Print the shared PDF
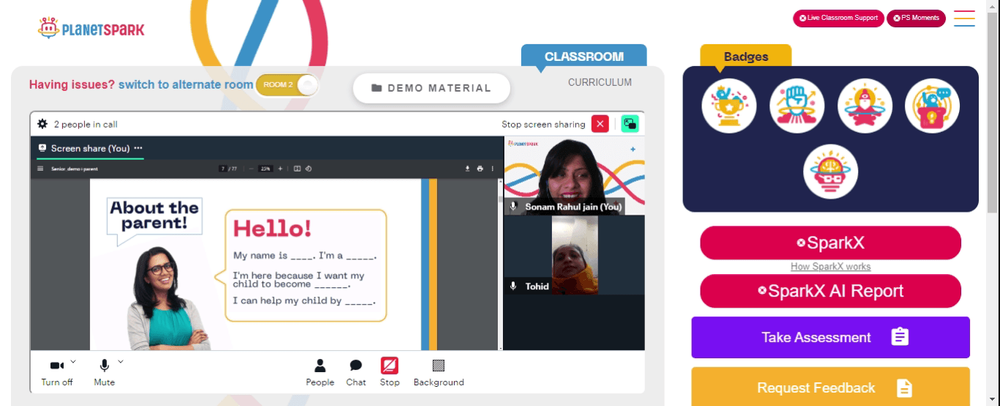The width and height of the screenshot is (1000, 406). point(480,169)
